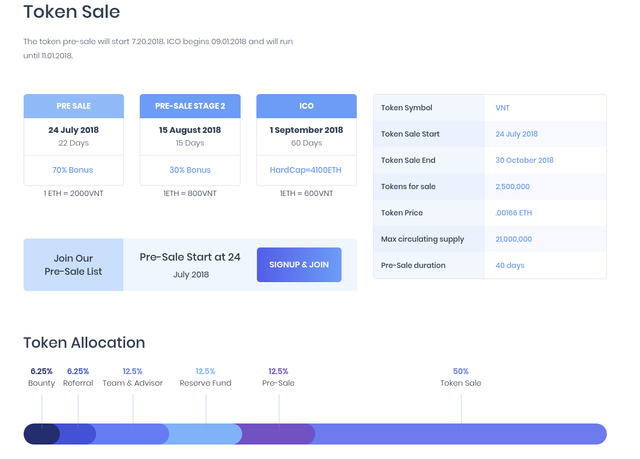640x459 pixels.
Task: Click the 70% Bonus link
Action: [74, 170]
